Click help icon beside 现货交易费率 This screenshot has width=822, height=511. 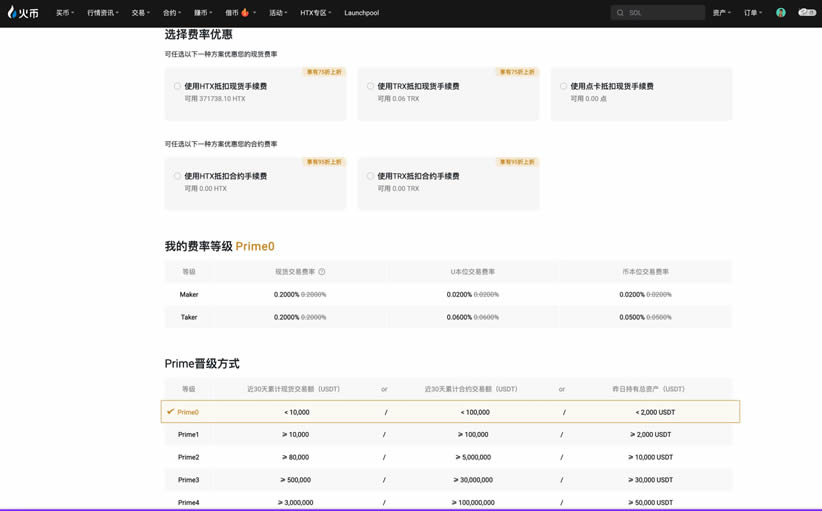tap(322, 272)
